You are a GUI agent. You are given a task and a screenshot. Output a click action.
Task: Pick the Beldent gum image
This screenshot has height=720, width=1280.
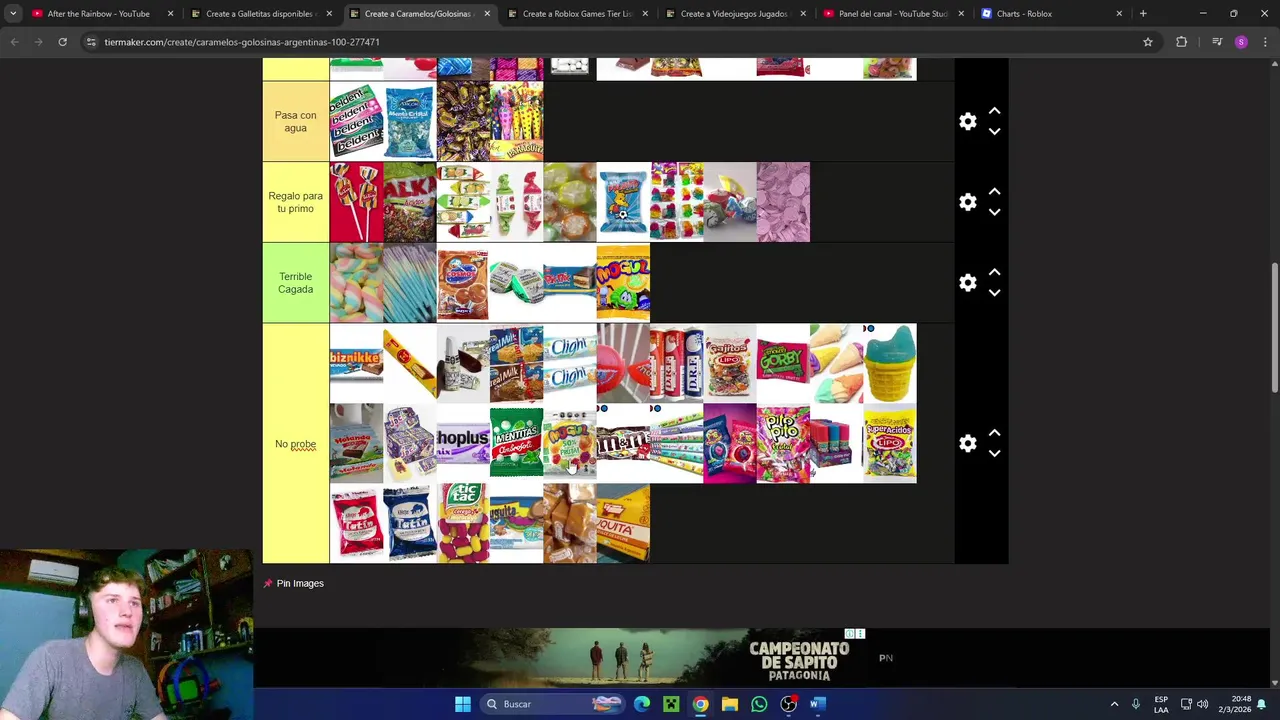pyautogui.click(x=356, y=121)
